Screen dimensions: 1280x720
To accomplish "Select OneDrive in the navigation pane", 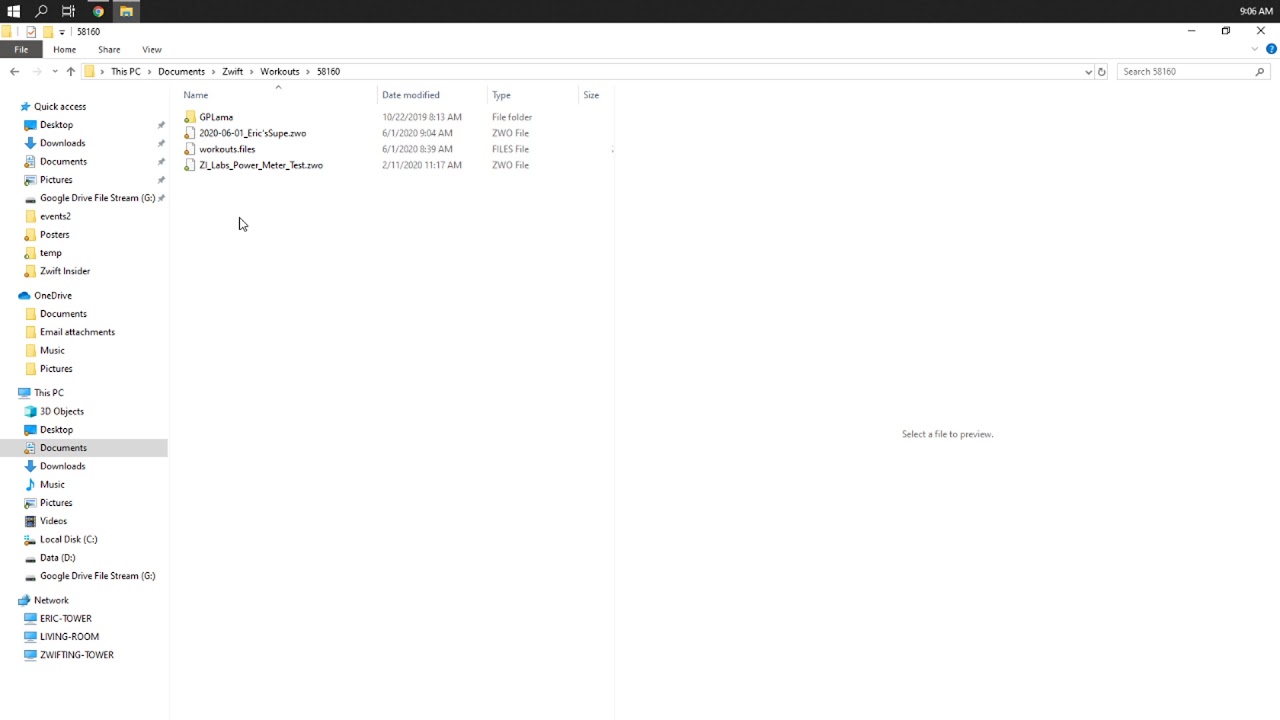I will coord(53,296).
